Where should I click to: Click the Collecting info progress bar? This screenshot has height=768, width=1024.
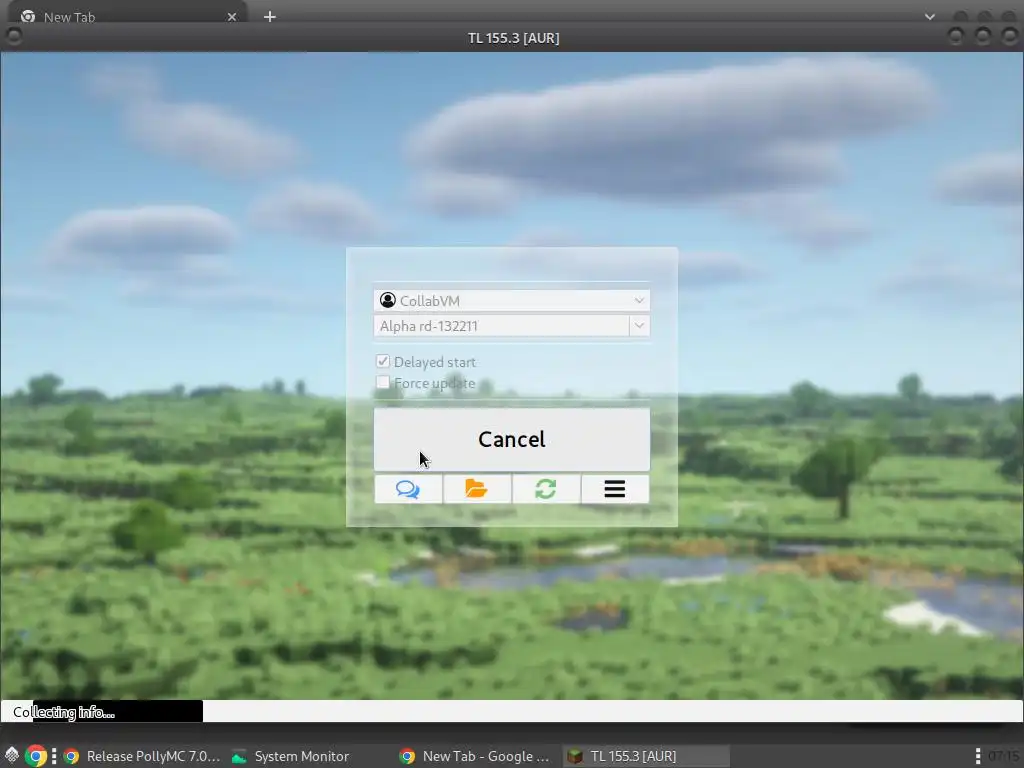click(511, 711)
